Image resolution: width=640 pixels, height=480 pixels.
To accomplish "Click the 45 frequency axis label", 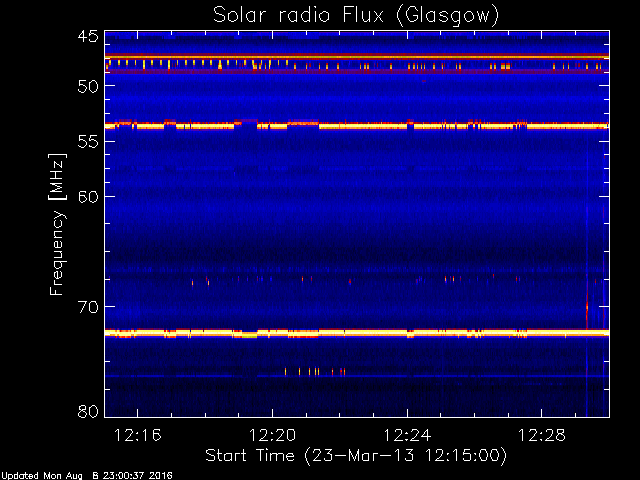I will pos(88,37).
